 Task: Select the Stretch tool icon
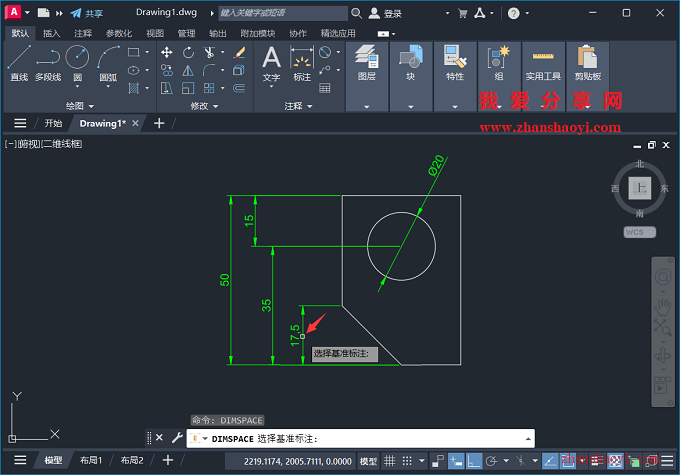click(x=167, y=88)
